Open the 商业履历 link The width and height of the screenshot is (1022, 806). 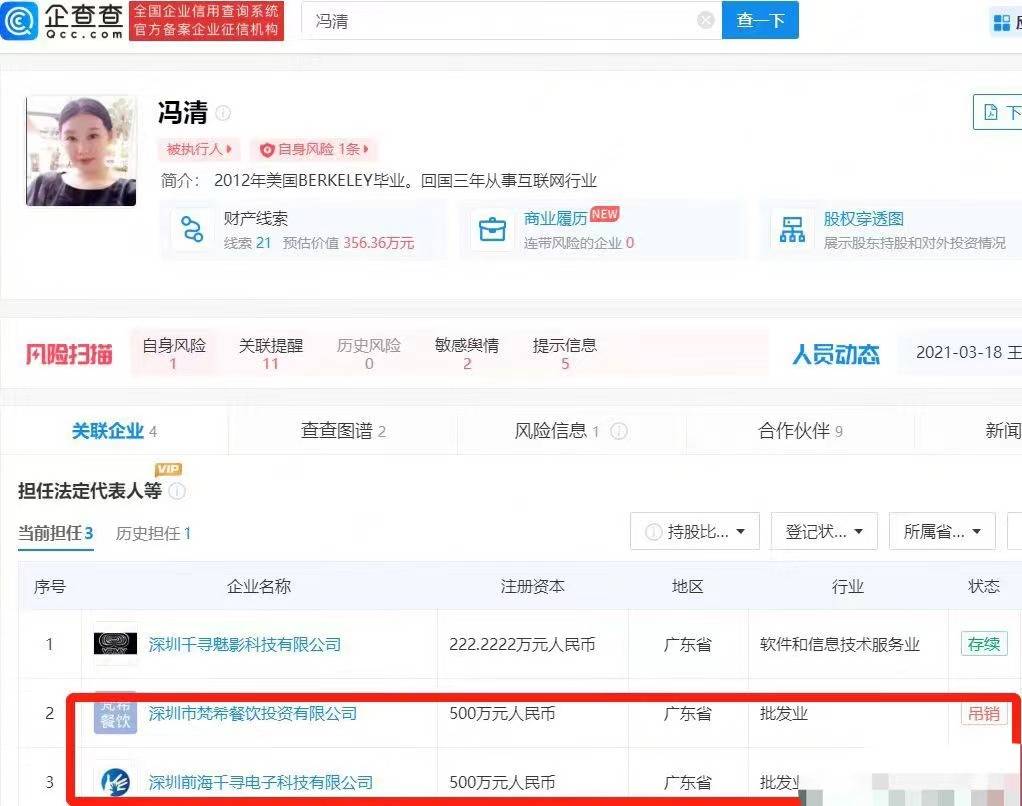[x=555, y=219]
